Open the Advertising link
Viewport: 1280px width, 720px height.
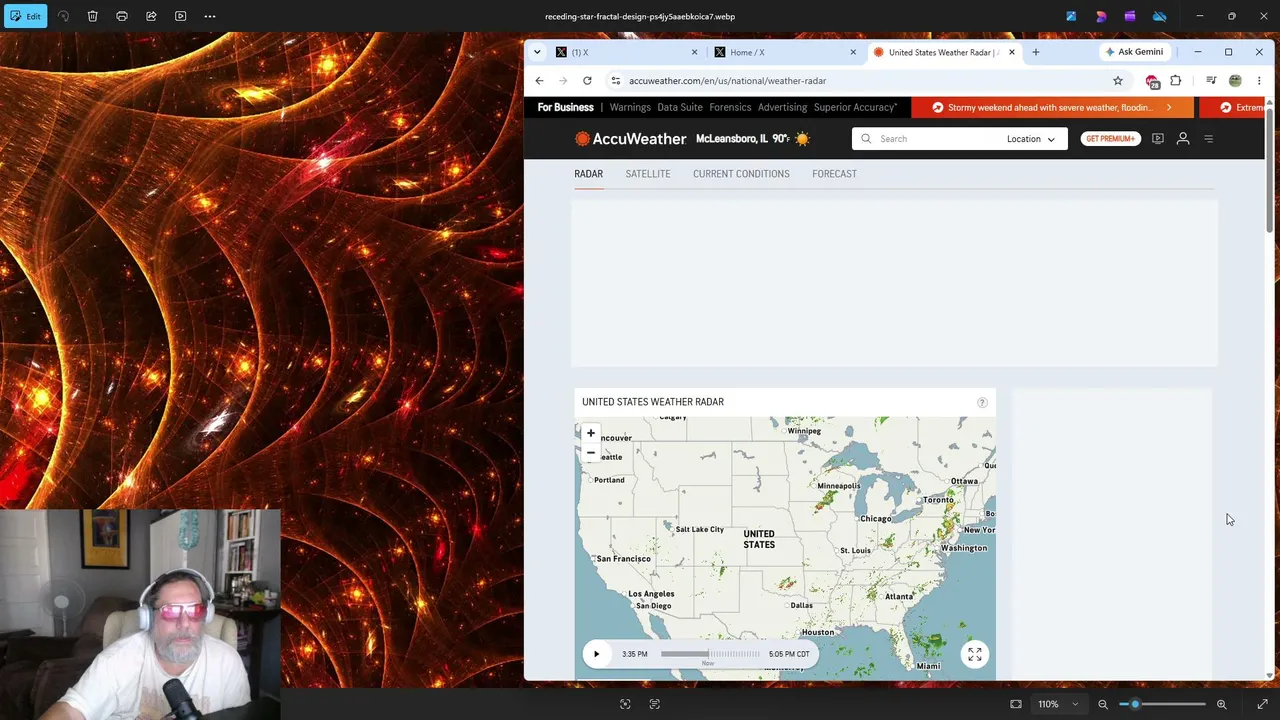pyautogui.click(x=782, y=107)
